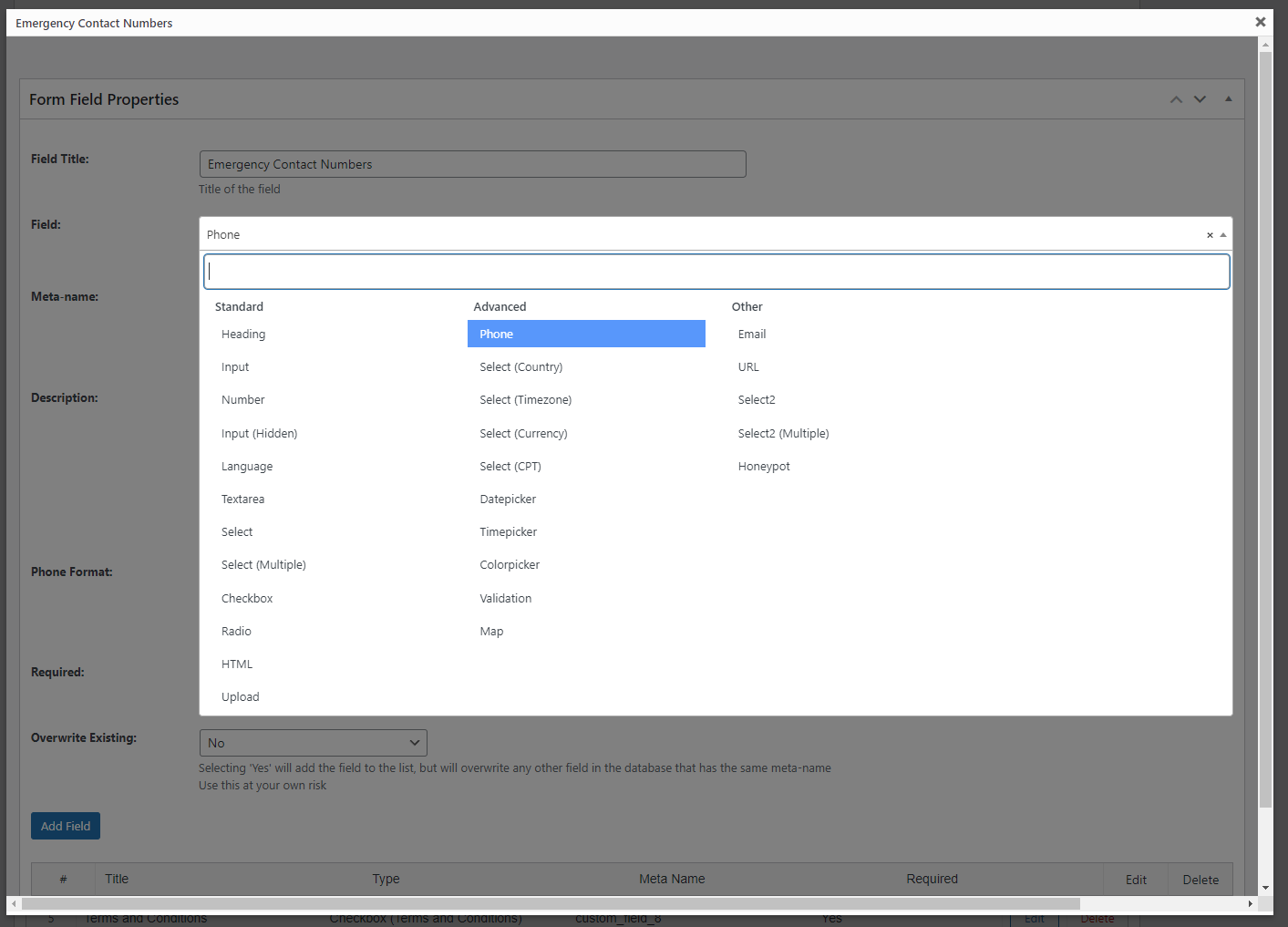Click the Title column header
Viewport: 1288px width, 927px height.
[117, 879]
